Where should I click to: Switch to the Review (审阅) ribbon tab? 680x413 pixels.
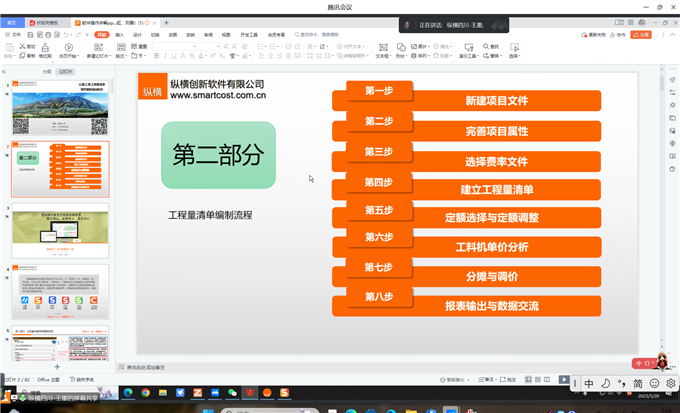pos(209,35)
